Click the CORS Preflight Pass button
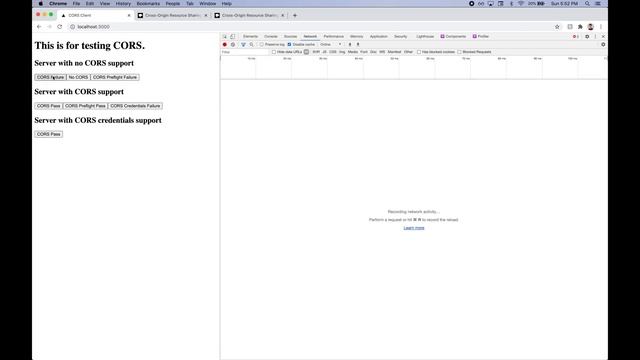640x360 pixels. tap(85, 106)
